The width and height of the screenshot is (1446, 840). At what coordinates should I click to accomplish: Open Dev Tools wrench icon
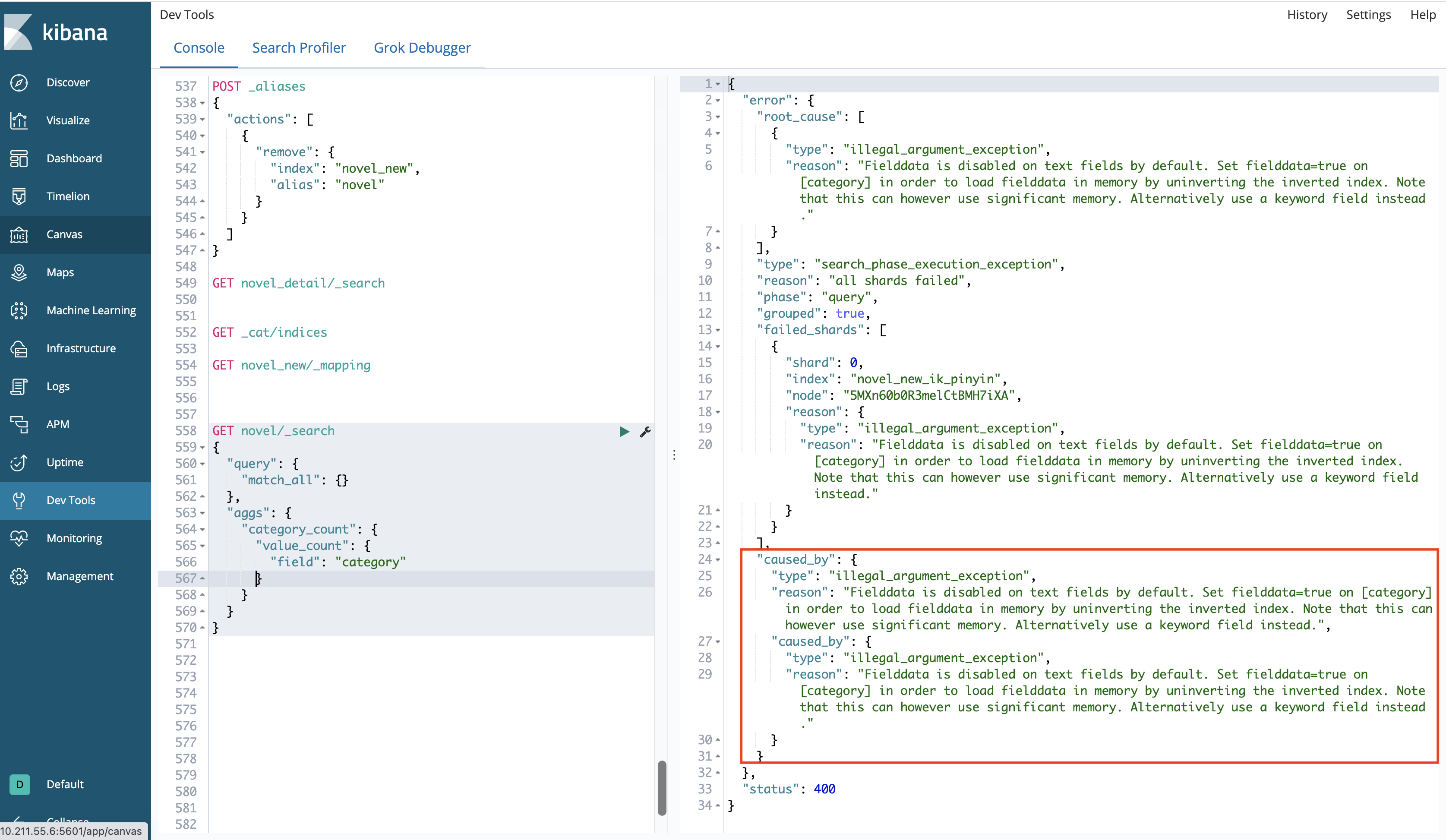tap(19, 500)
